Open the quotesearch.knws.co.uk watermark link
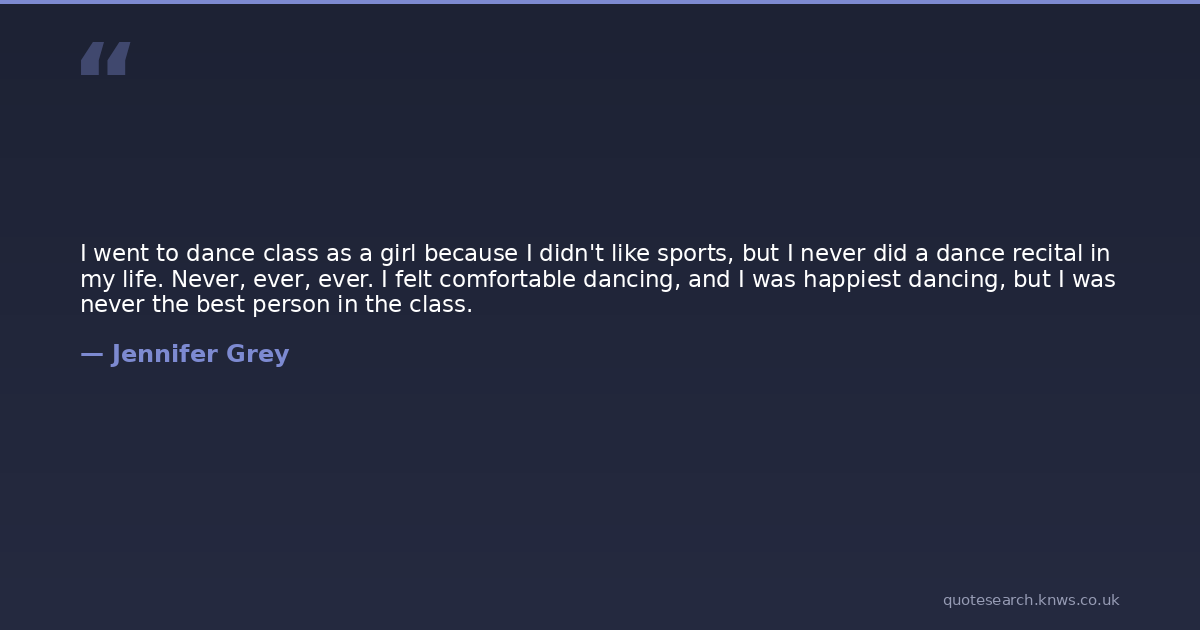 point(1030,600)
